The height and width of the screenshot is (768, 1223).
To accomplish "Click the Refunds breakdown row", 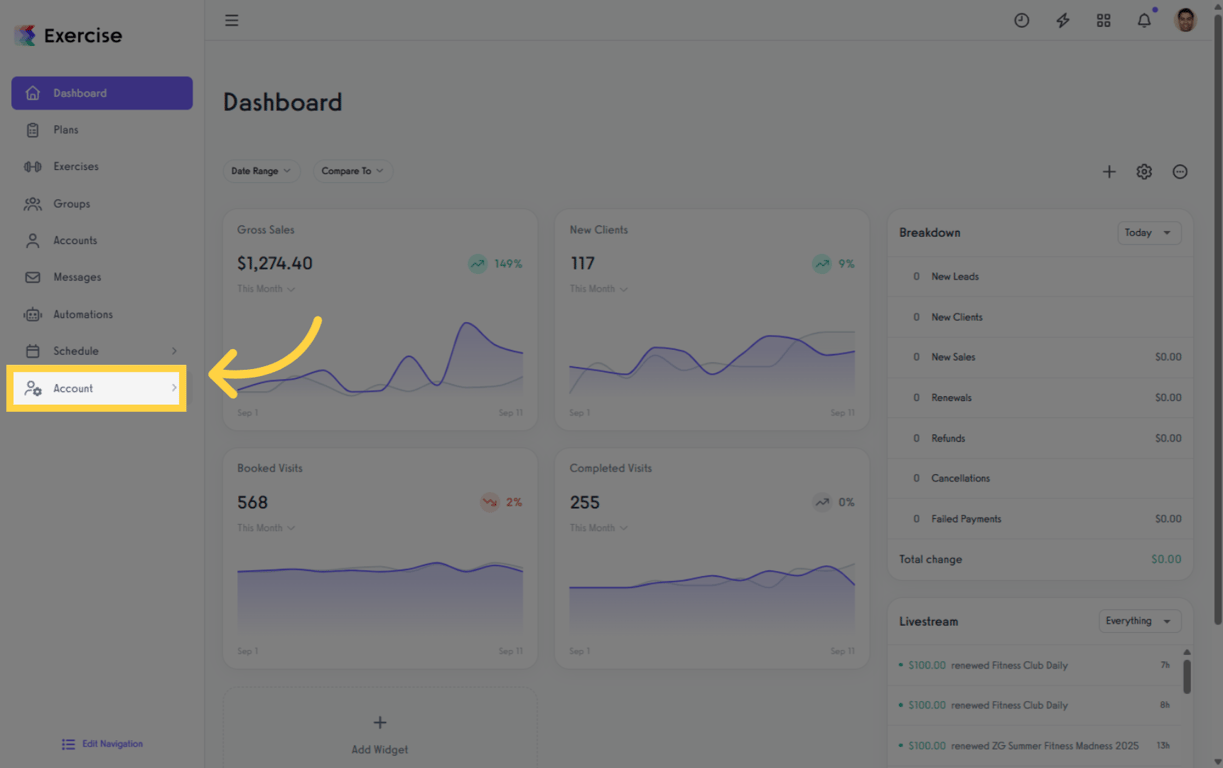I will [1040, 438].
